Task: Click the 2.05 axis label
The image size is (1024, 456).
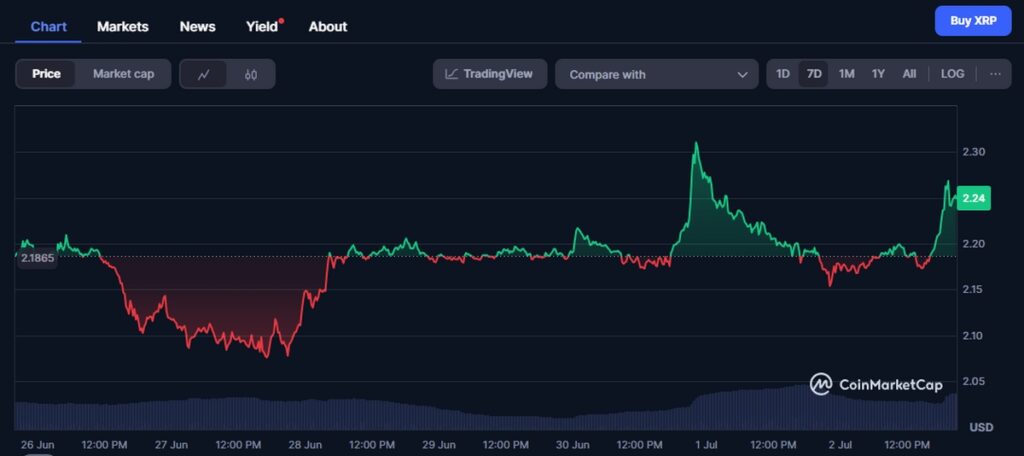Action: tap(973, 382)
